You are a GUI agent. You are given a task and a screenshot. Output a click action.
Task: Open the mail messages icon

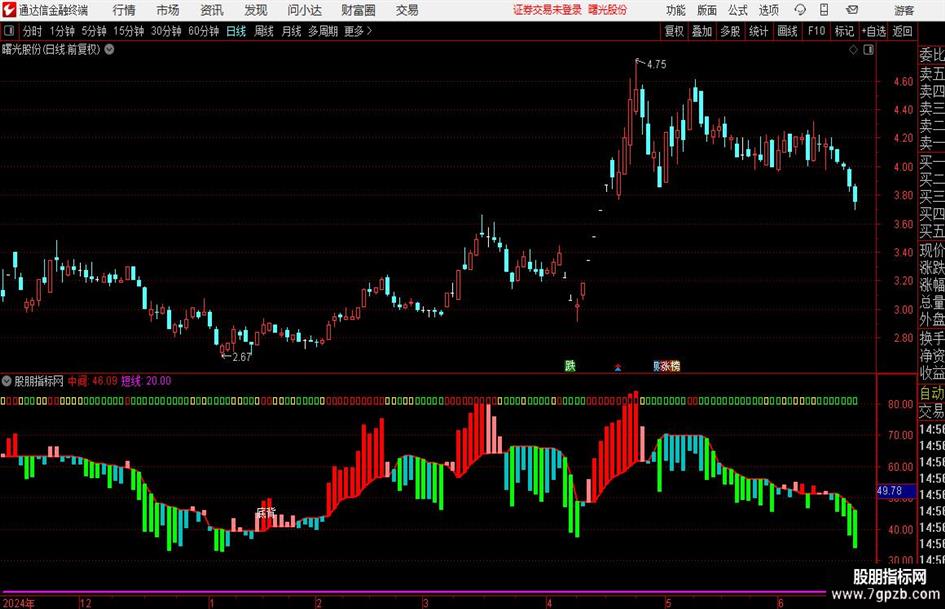coord(852,10)
